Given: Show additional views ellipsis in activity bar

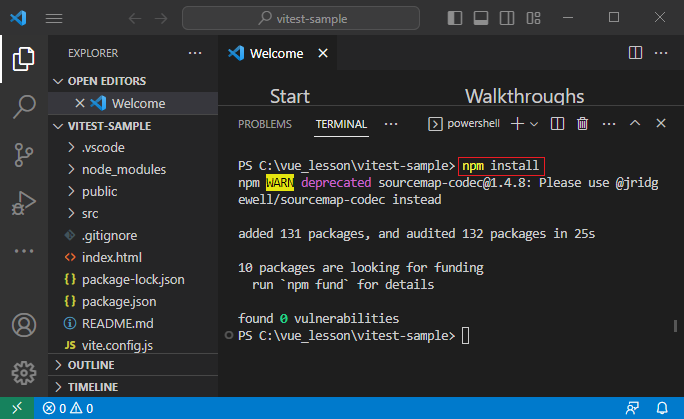Looking at the screenshot, I should 24,251.
